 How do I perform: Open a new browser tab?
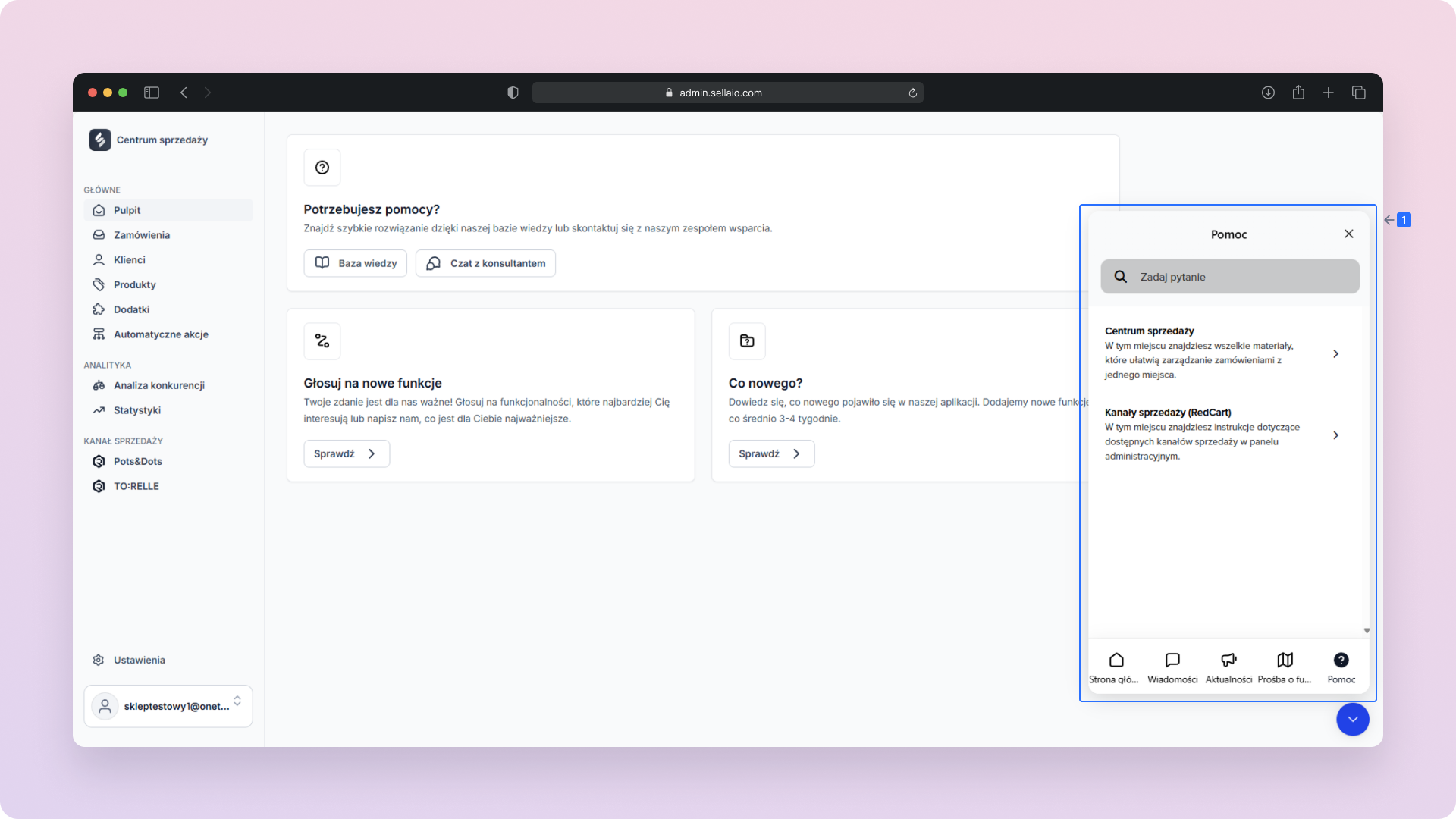[x=1329, y=93]
